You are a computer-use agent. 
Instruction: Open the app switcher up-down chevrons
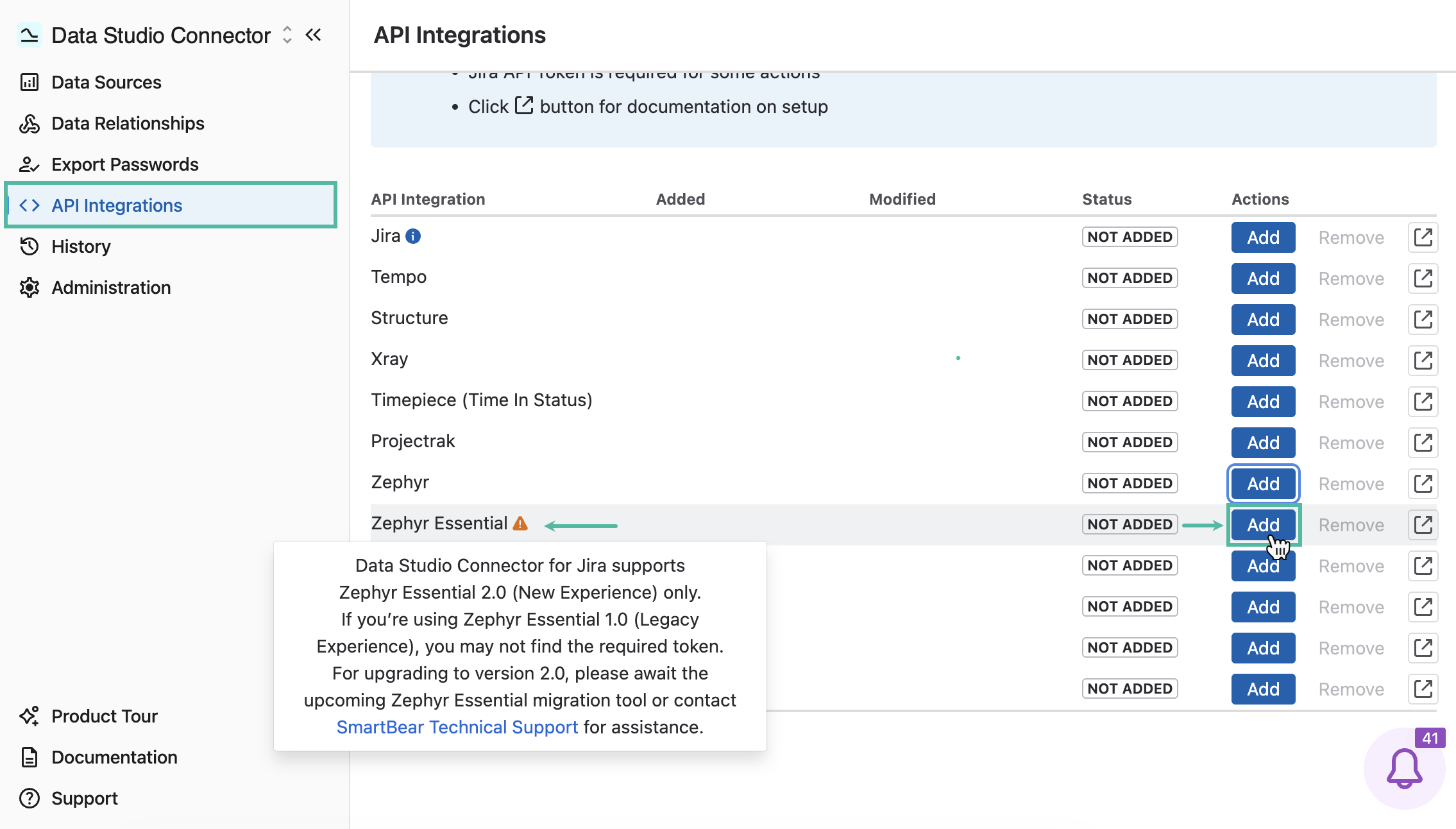[x=287, y=35]
